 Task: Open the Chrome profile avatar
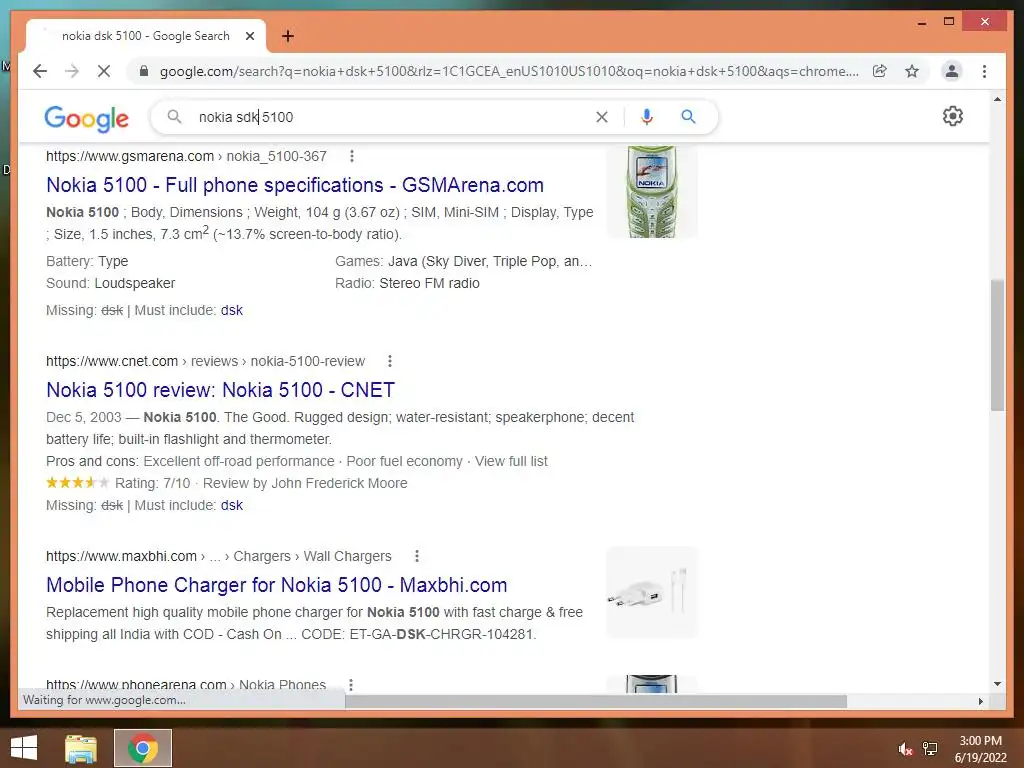(952, 71)
